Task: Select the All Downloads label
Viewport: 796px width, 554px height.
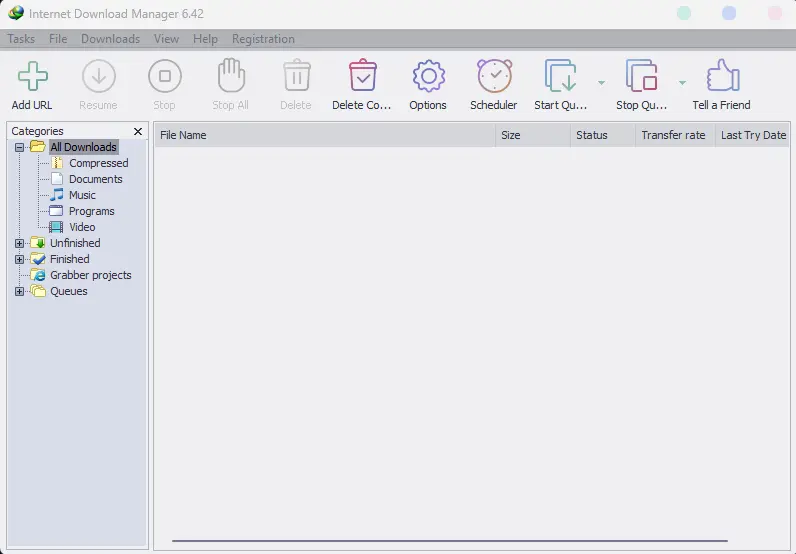Action: [x=83, y=147]
